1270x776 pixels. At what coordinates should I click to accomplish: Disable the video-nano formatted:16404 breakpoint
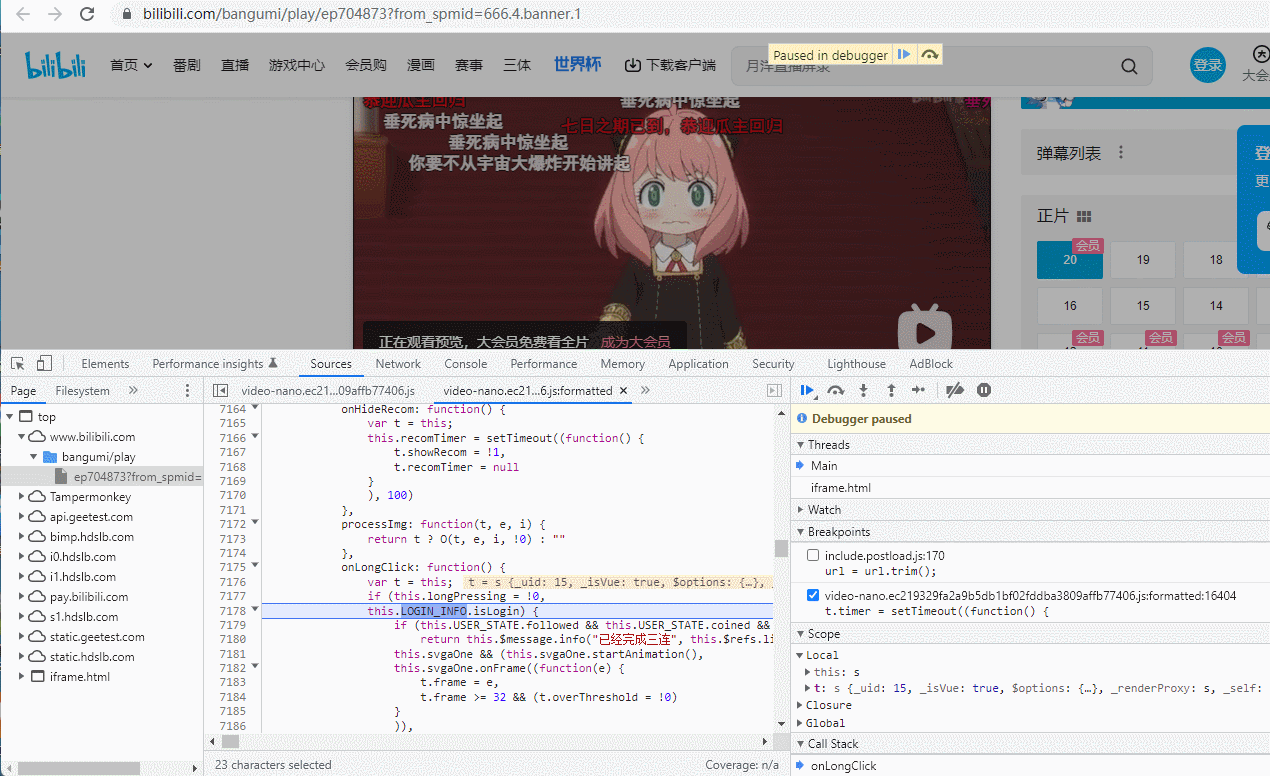[813, 595]
